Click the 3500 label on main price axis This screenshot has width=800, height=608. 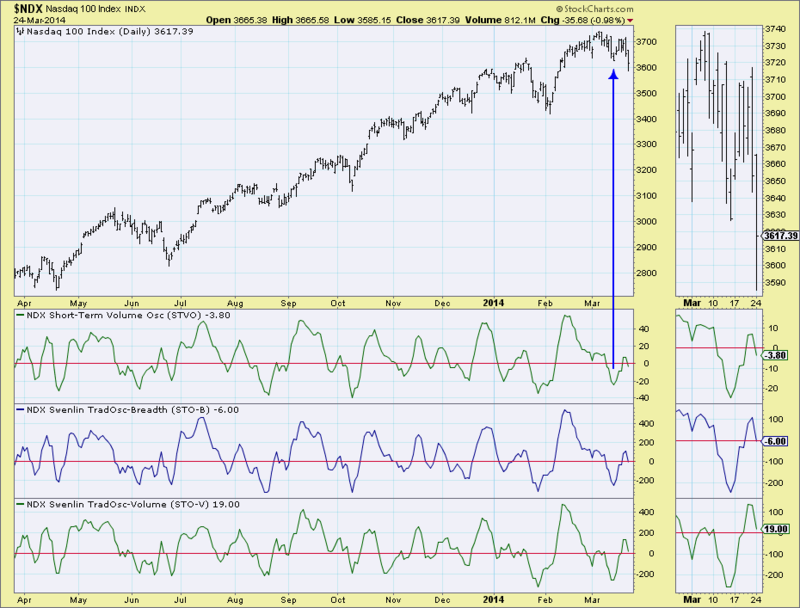(645, 93)
